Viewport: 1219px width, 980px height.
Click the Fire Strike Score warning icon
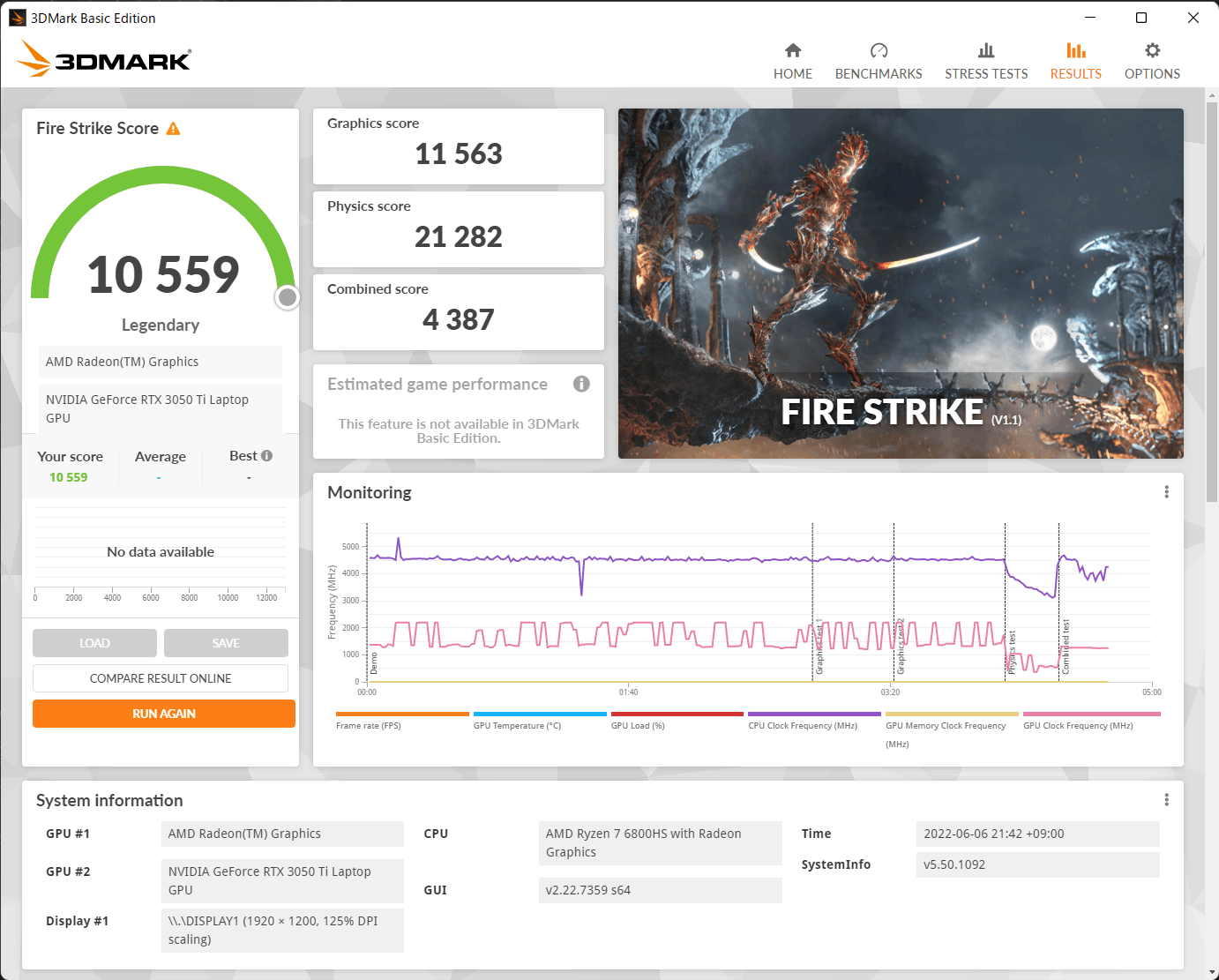173,129
